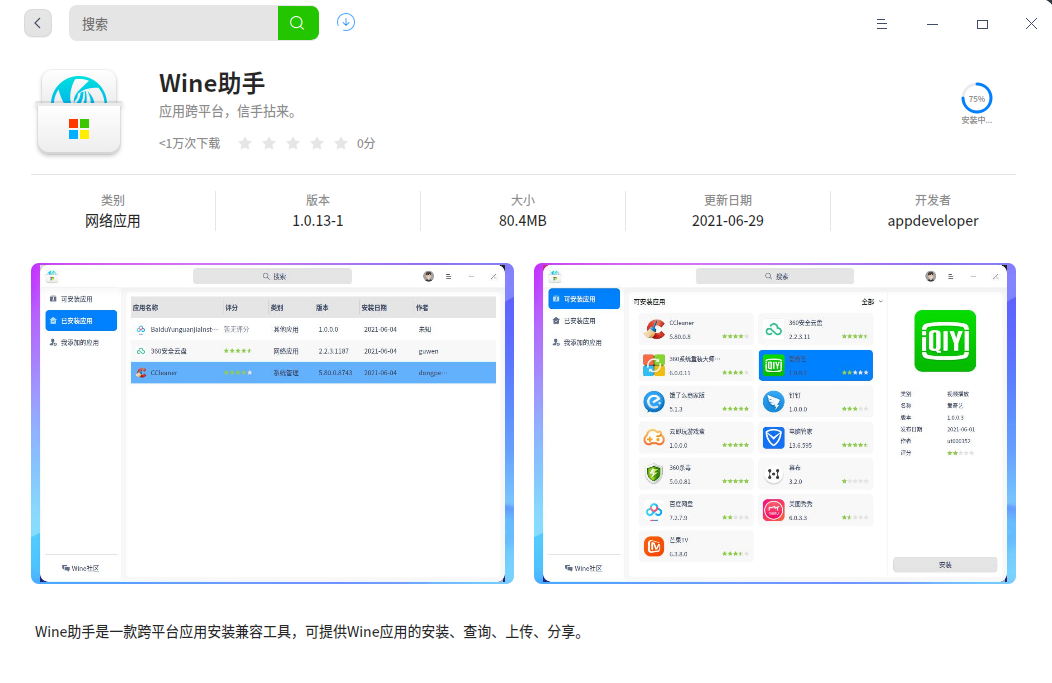Click the 更新日期 label
The width and height of the screenshot is (1052, 683).
click(x=728, y=200)
